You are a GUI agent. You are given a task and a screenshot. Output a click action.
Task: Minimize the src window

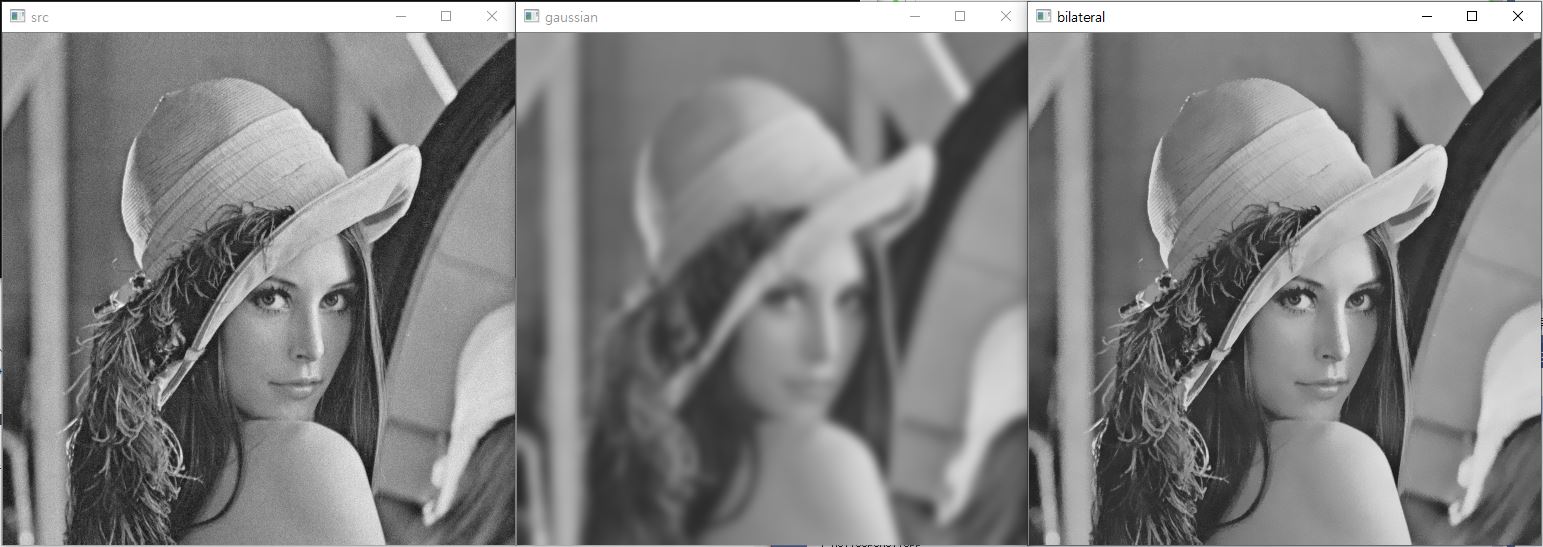pos(401,17)
